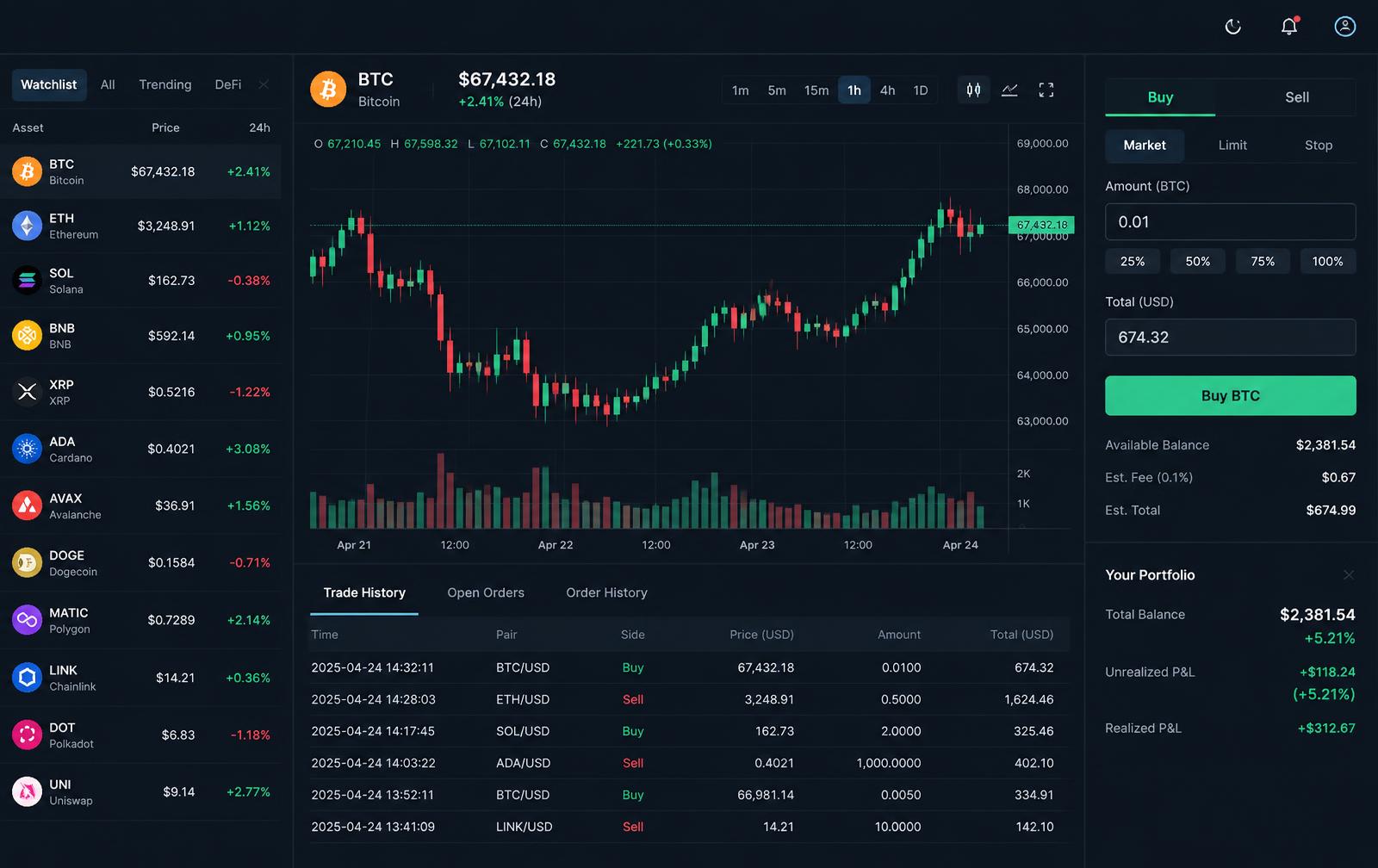Image resolution: width=1378 pixels, height=868 pixels.
Task: Click the Bitcoin logo in chart header
Action: [x=328, y=90]
